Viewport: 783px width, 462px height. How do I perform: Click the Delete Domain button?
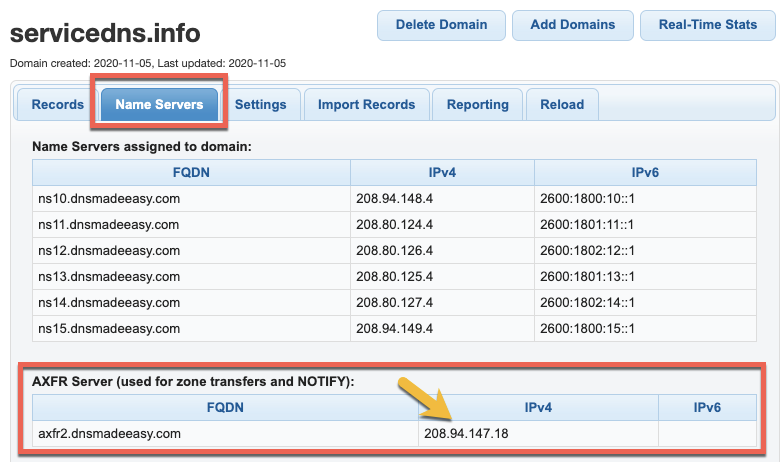tap(441, 25)
